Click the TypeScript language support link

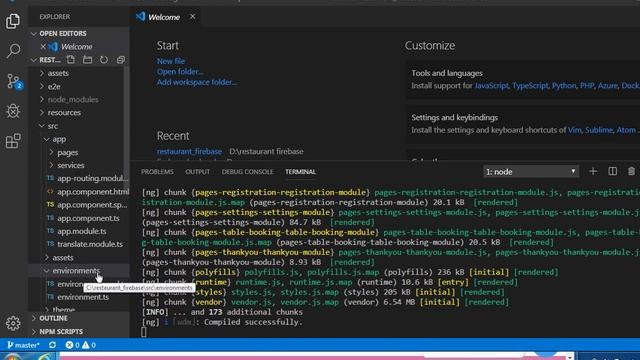[530, 85]
